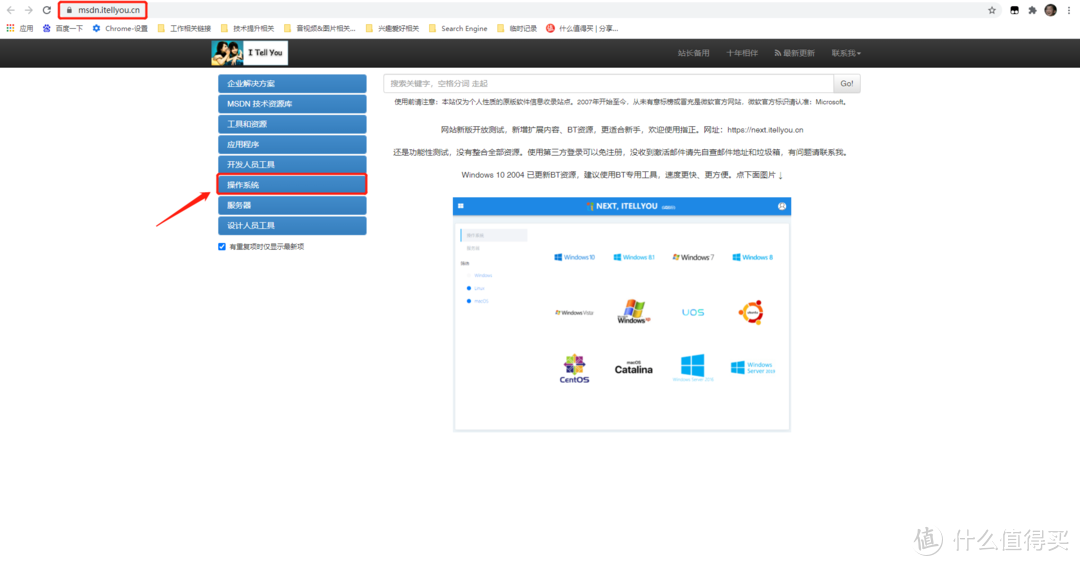Expand the 工具和资源 category

tap(292, 124)
